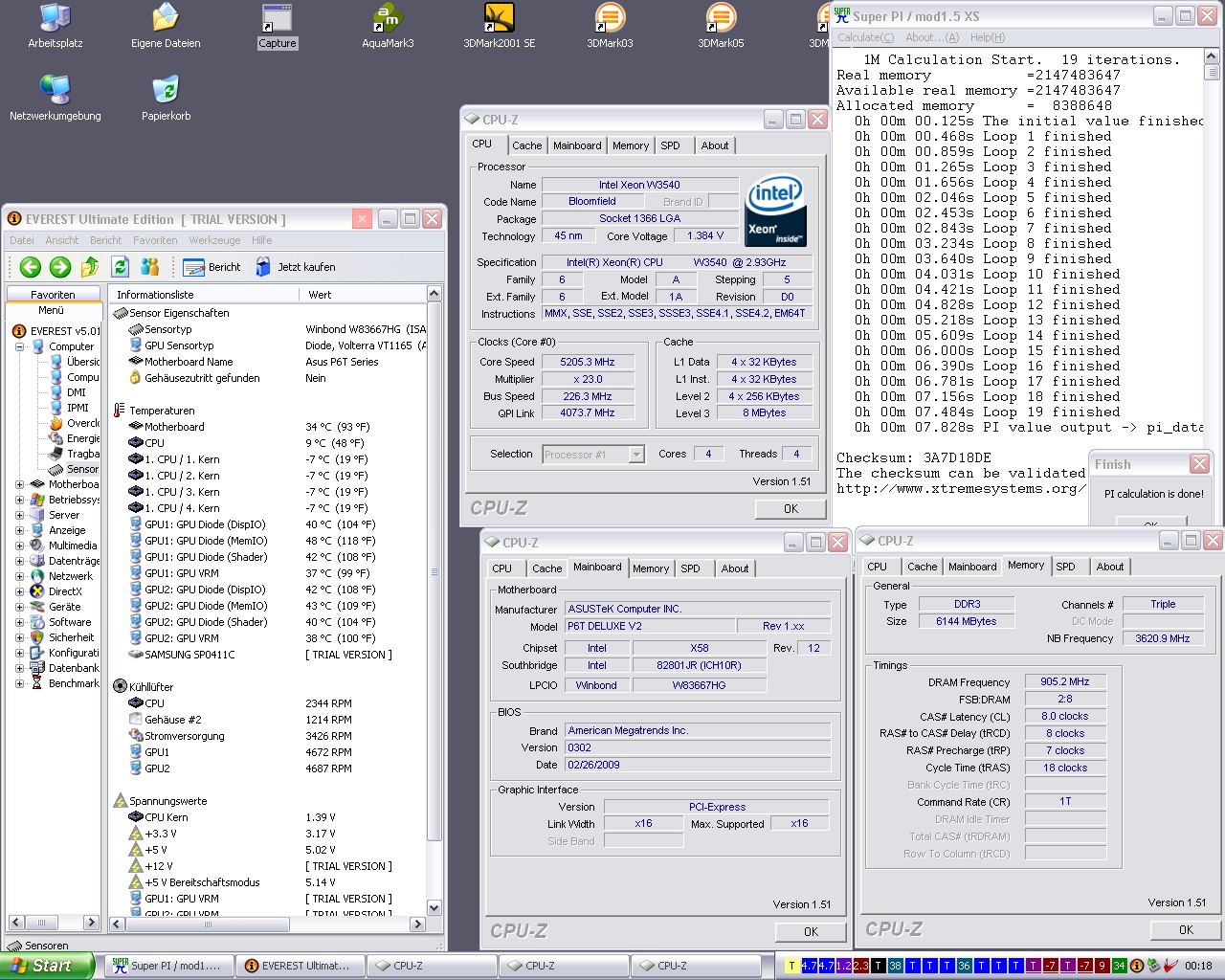The width and height of the screenshot is (1225, 980).
Task: Click the EVEREST users manager toolbar icon
Action: [x=150, y=267]
